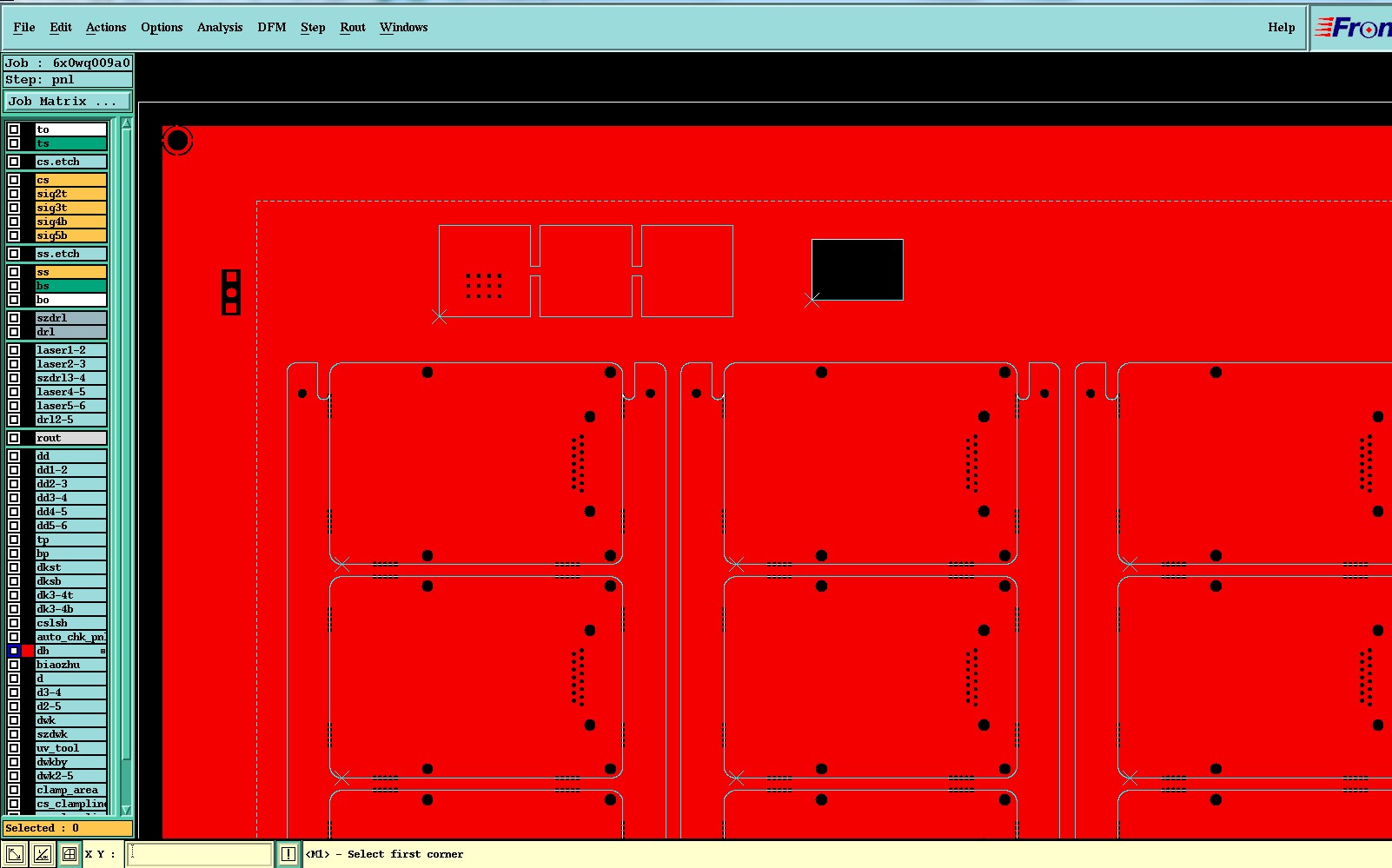Click the angle/measure snap icon in status bar

coord(43,854)
